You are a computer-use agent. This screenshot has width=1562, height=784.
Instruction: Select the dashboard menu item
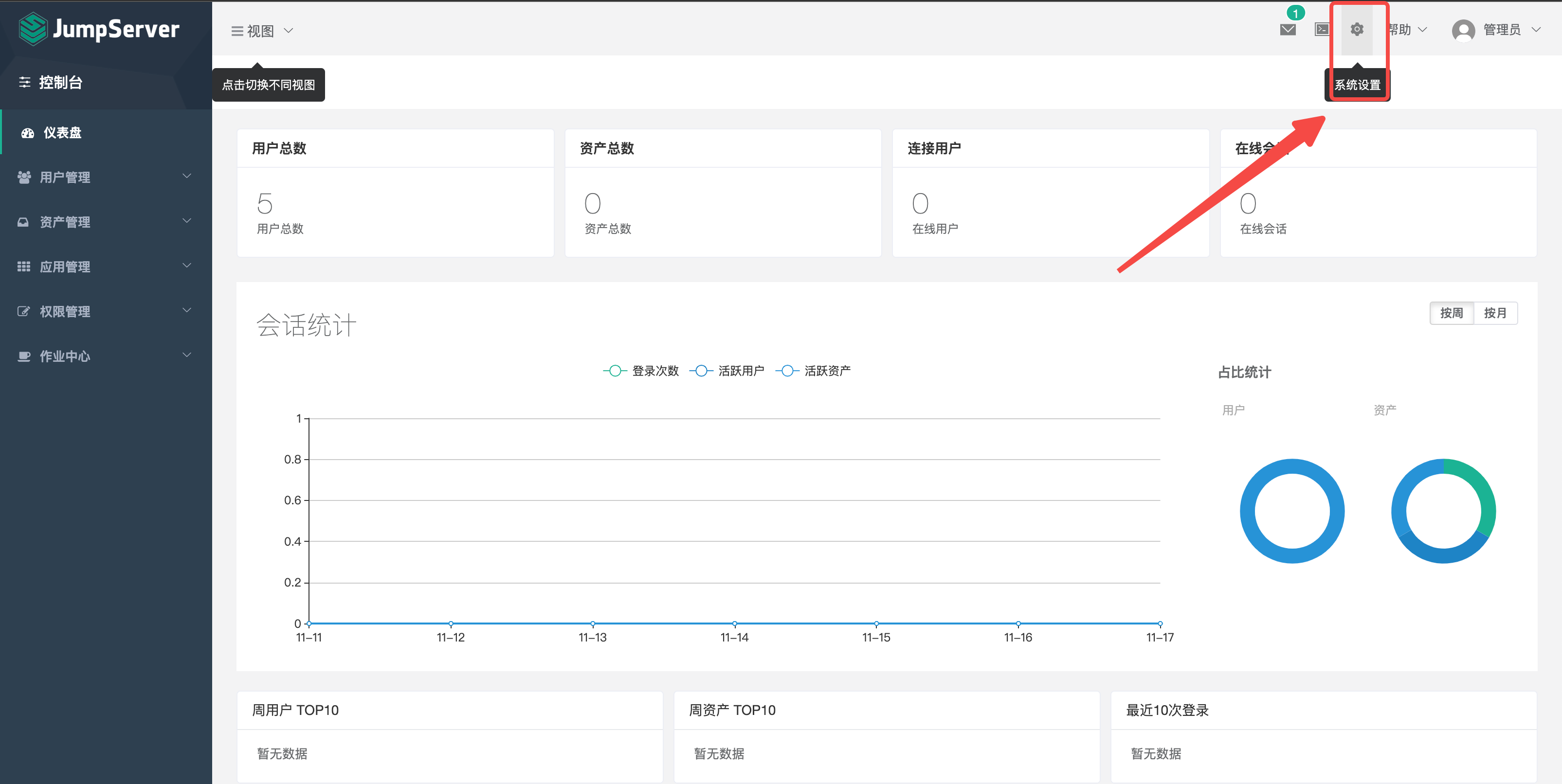click(62, 133)
